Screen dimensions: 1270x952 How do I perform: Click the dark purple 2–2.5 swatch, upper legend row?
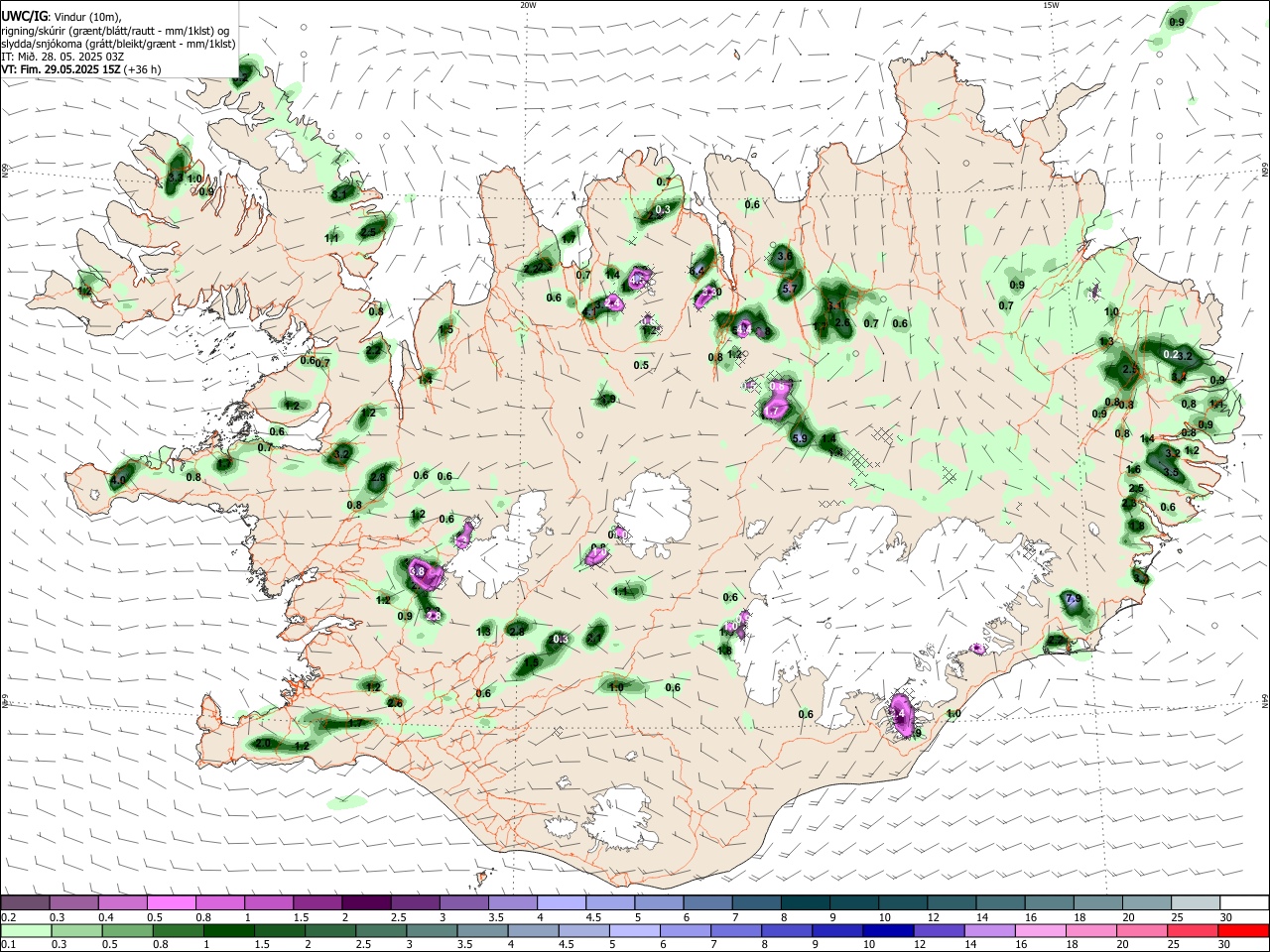(x=366, y=903)
